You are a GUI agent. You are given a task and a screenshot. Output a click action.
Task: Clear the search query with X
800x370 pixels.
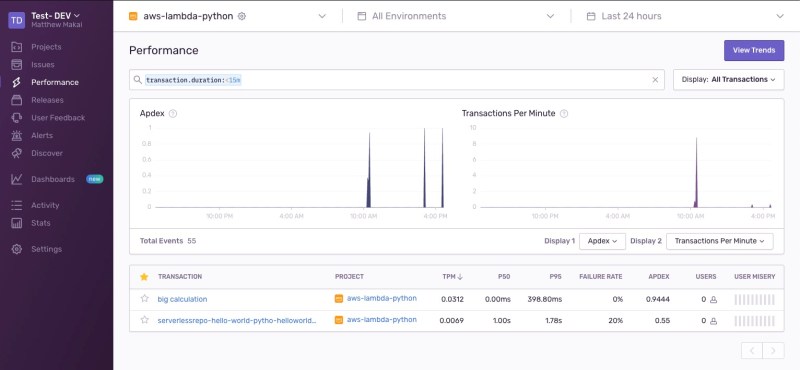coord(655,80)
